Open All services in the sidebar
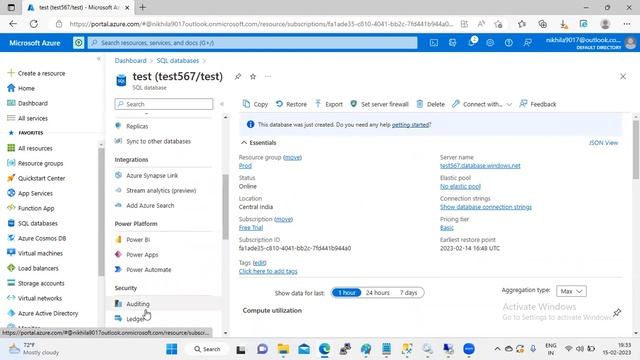 (28, 118)
